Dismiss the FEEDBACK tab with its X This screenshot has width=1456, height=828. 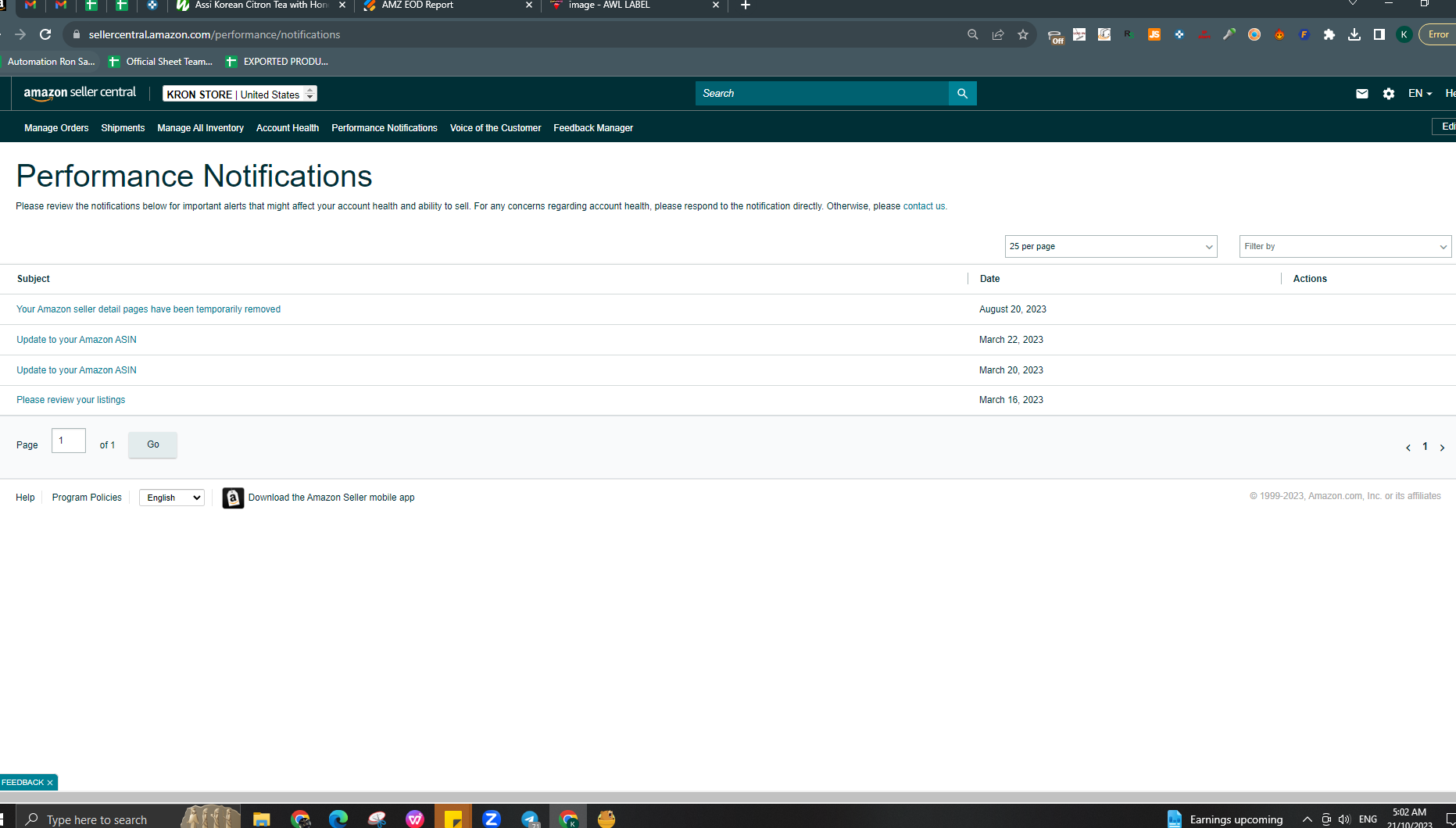[x=50, y=783]
